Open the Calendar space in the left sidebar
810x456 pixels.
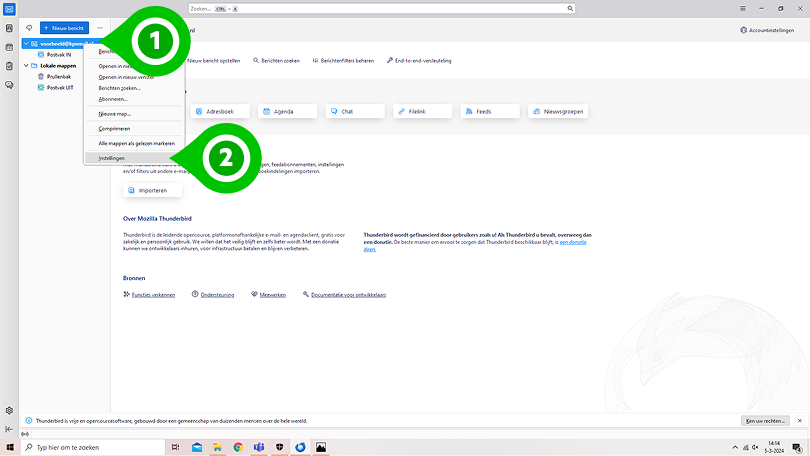pos(9,48)
